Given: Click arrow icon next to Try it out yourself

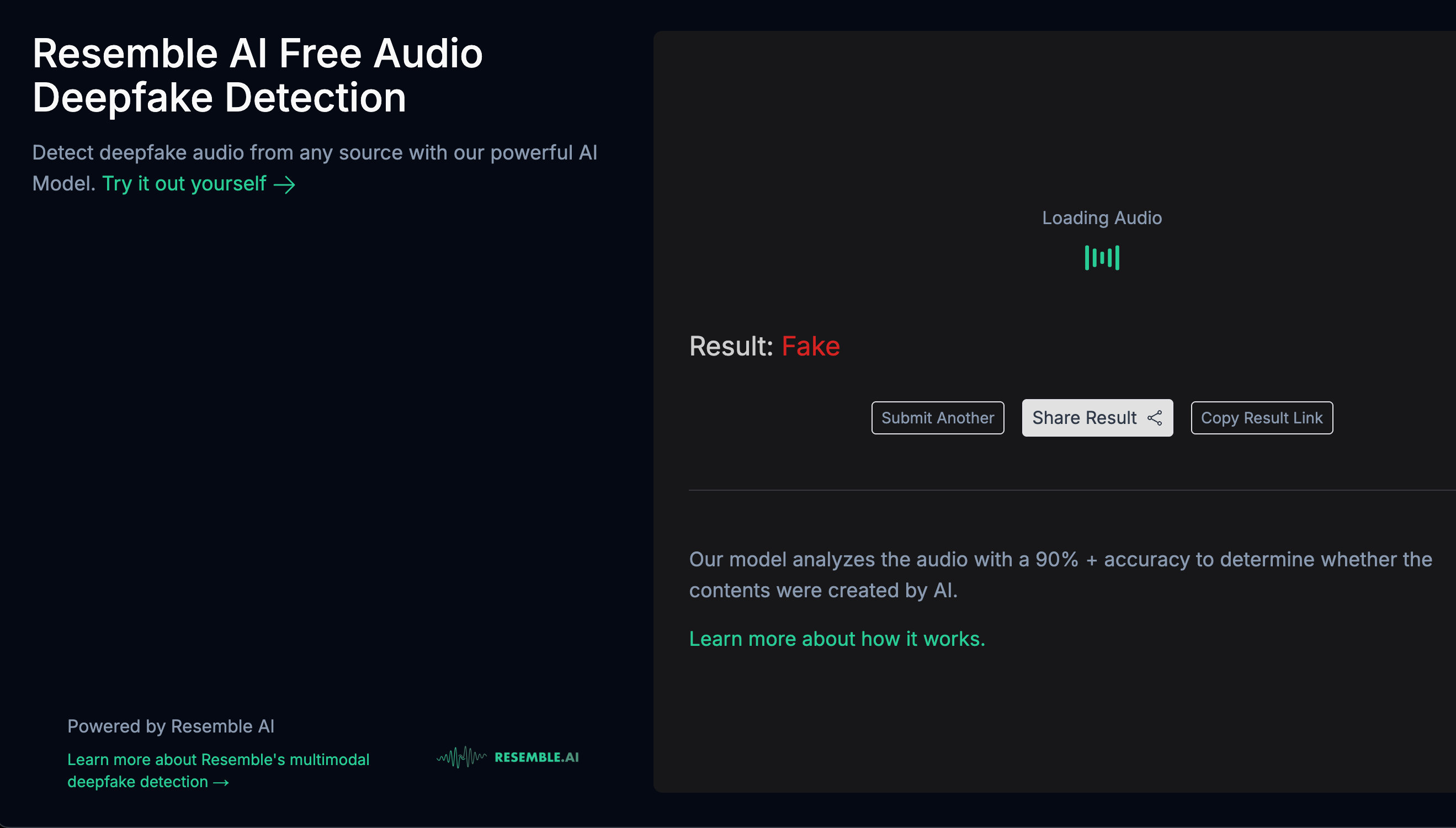Looking at the screenshot, I should (x=284, y=184).
